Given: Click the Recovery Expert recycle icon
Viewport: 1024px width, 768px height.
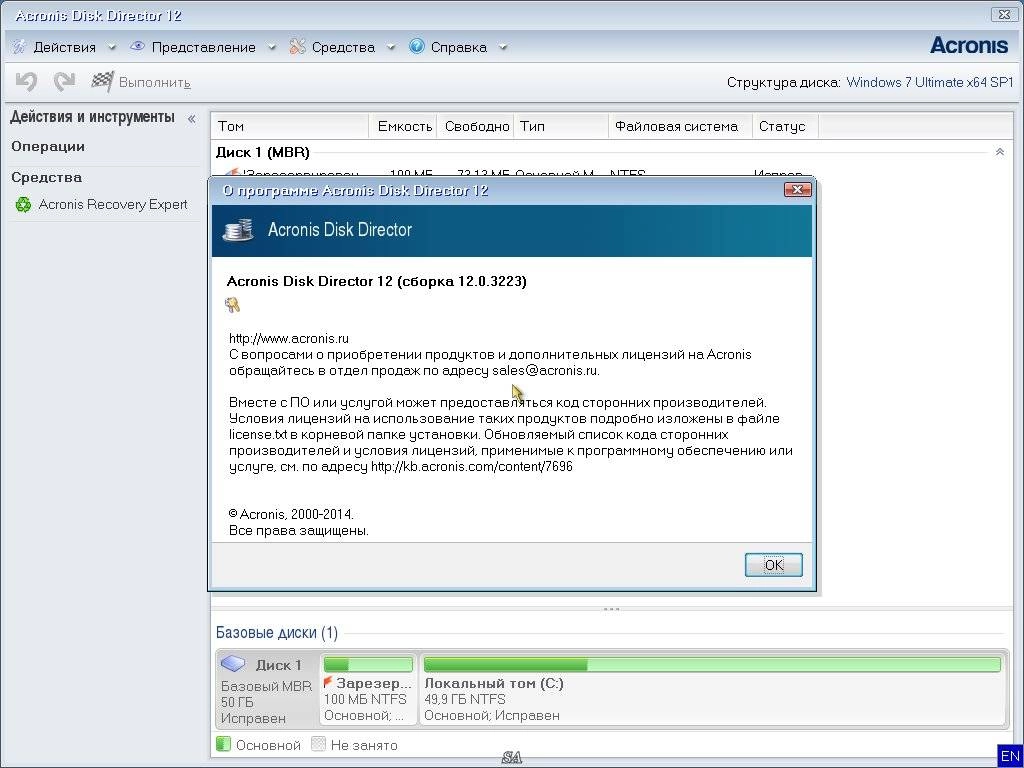Looking at the screenshot, I should point(24,205).
